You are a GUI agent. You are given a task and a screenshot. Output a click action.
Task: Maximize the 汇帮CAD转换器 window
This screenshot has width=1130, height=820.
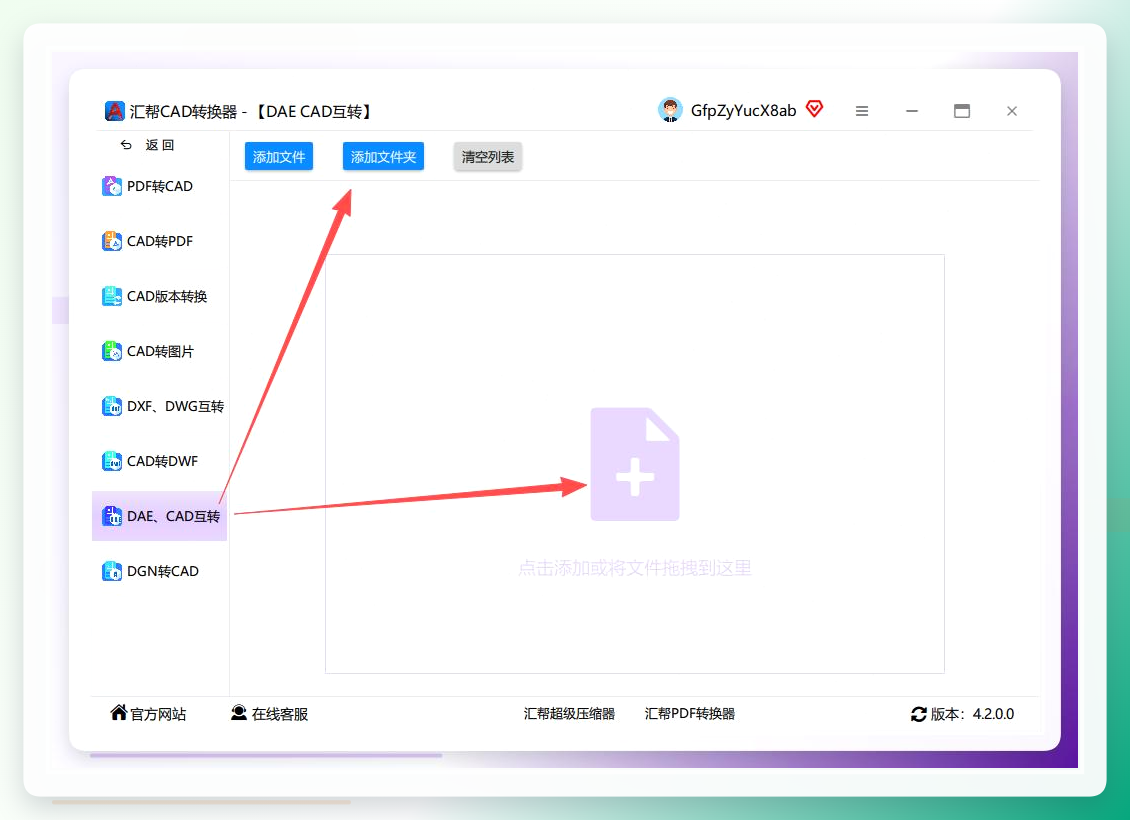point(962,111)
